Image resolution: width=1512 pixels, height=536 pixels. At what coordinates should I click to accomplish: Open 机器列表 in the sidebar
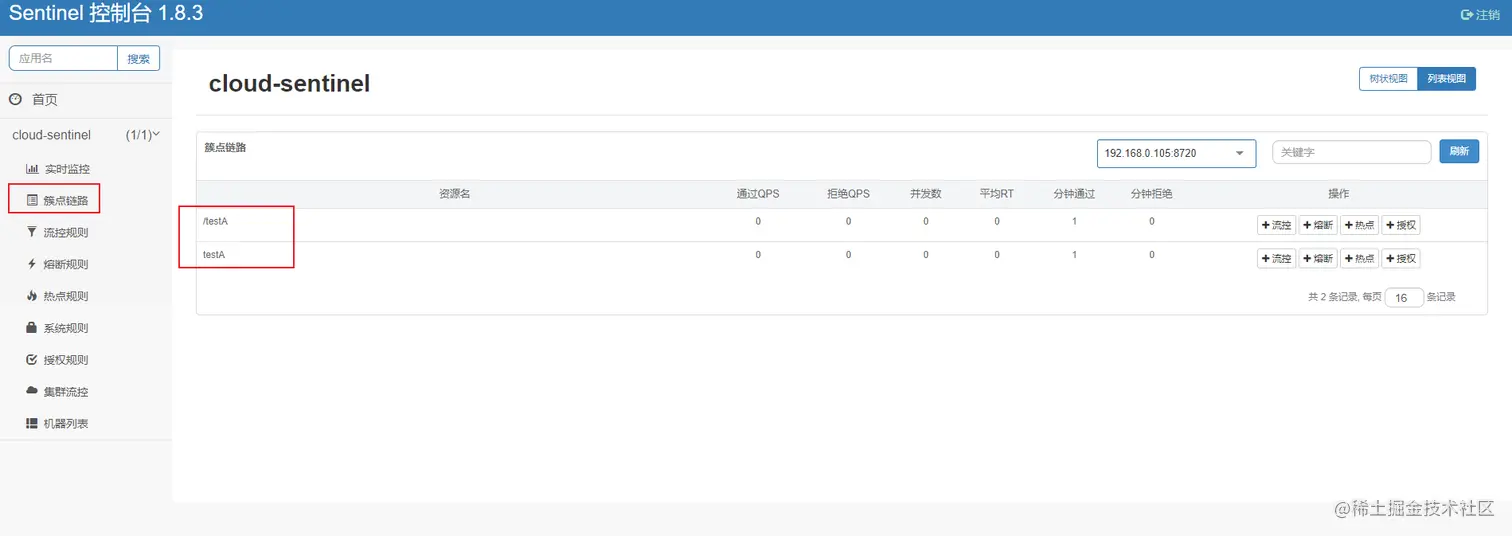pyautogui.click(x=66, y=423)
